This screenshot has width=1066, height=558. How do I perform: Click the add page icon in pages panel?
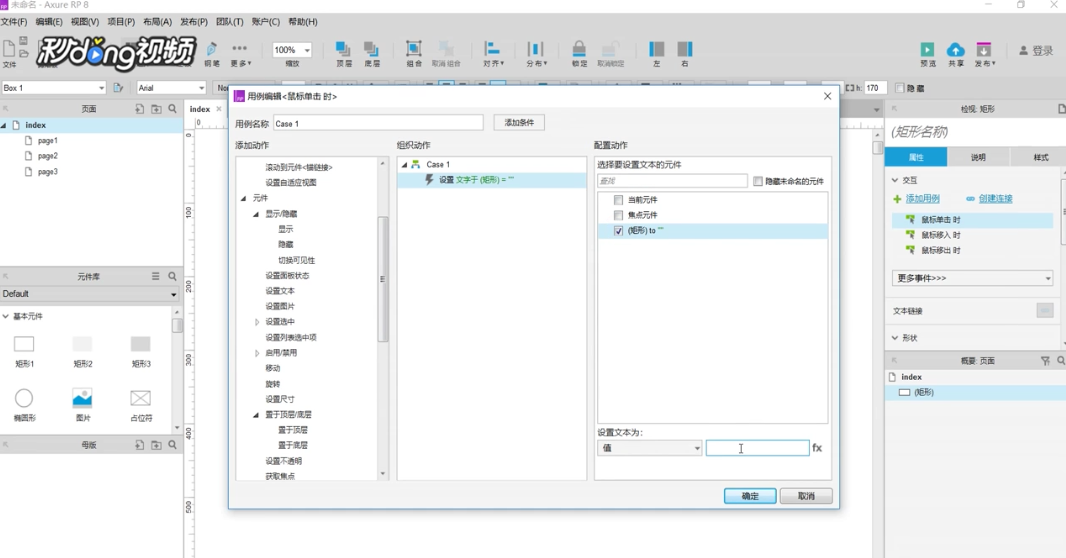[x=139, y=109]
